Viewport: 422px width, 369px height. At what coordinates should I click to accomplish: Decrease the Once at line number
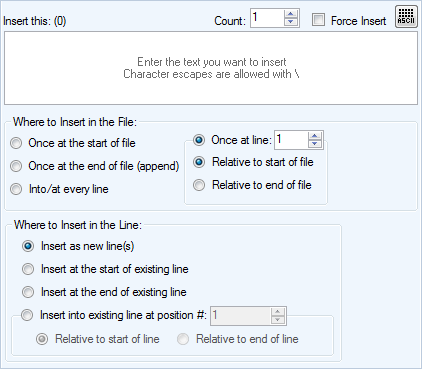(315, 144)
